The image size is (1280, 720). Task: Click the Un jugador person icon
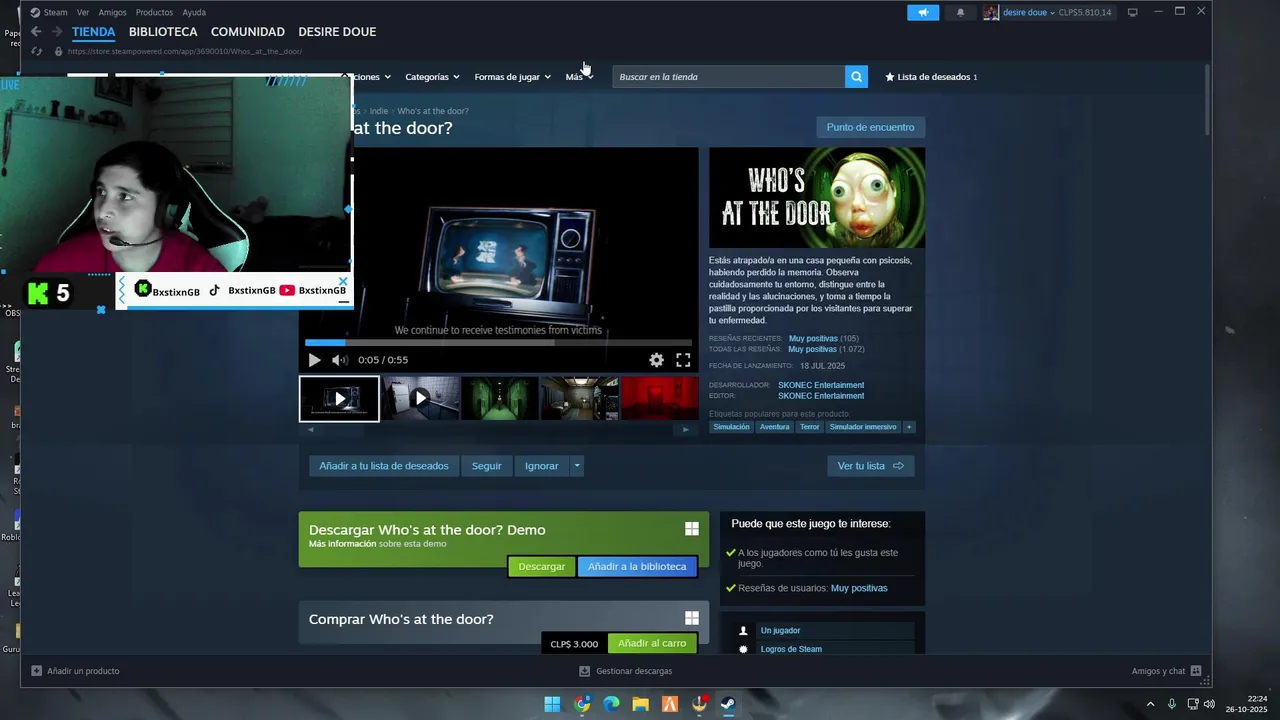(743, 631)
